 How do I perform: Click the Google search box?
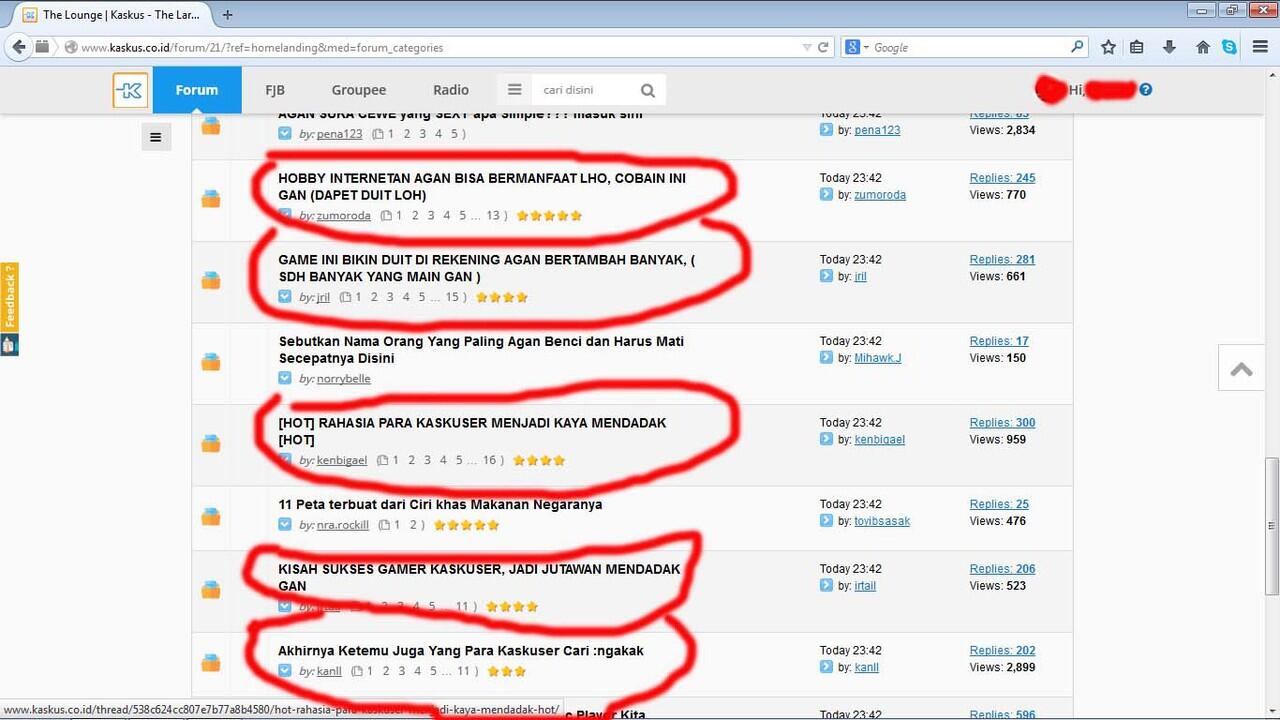(x=968, y=47)
